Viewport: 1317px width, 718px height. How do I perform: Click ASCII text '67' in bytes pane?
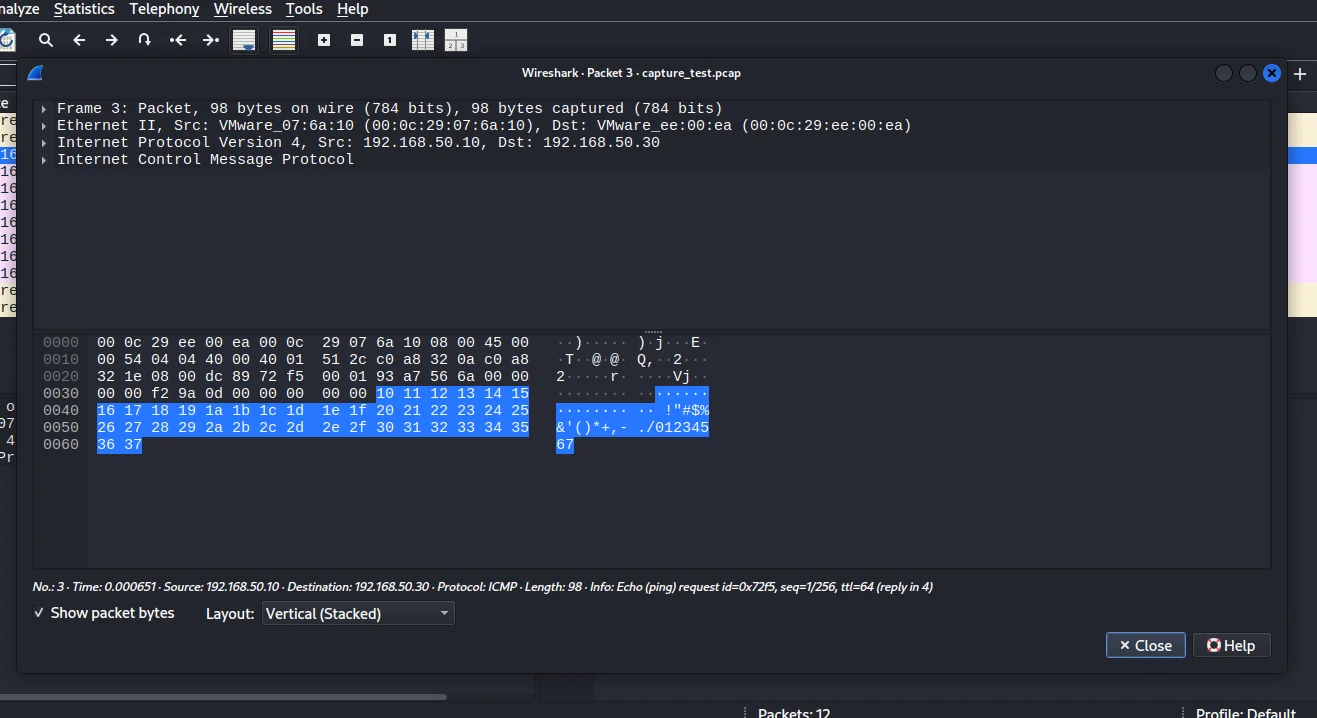565,445
